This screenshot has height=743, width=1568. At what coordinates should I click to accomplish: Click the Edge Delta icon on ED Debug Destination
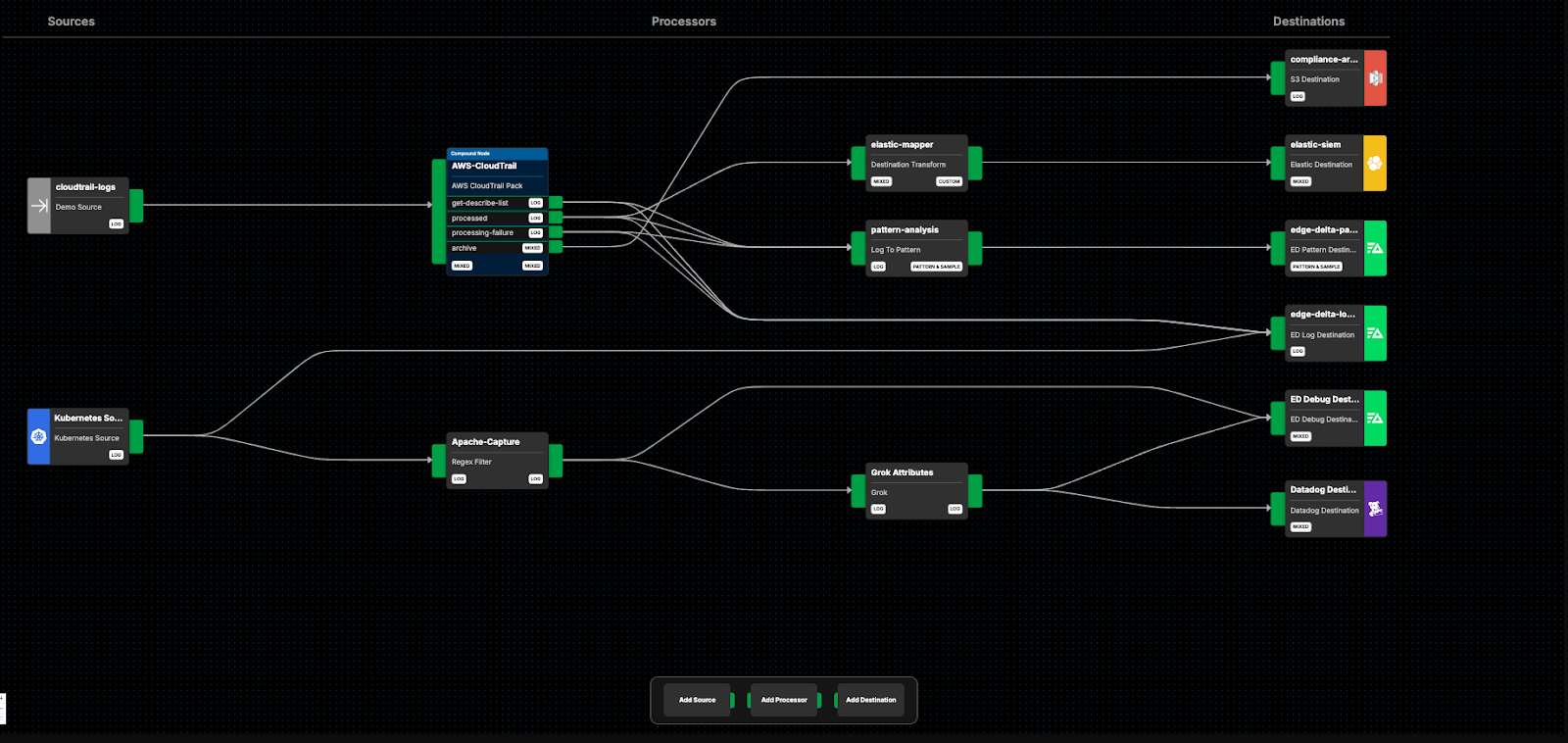[1375, 419]
